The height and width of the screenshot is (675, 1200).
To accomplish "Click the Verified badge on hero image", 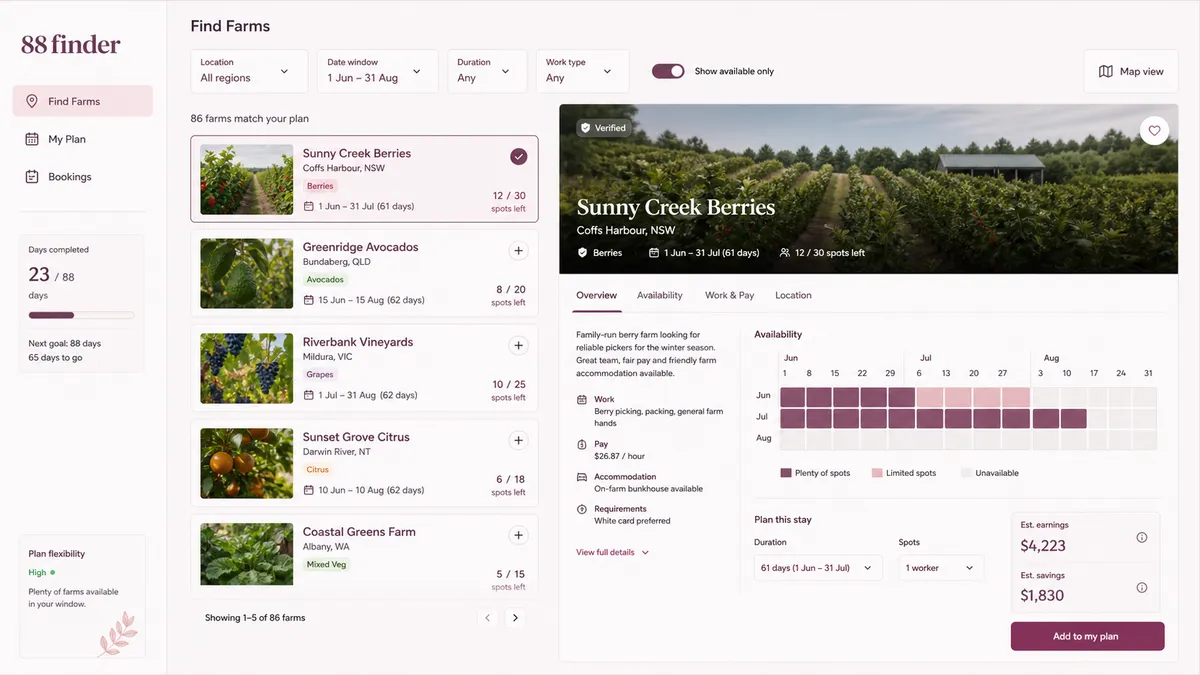I will [x=603, y=128].
